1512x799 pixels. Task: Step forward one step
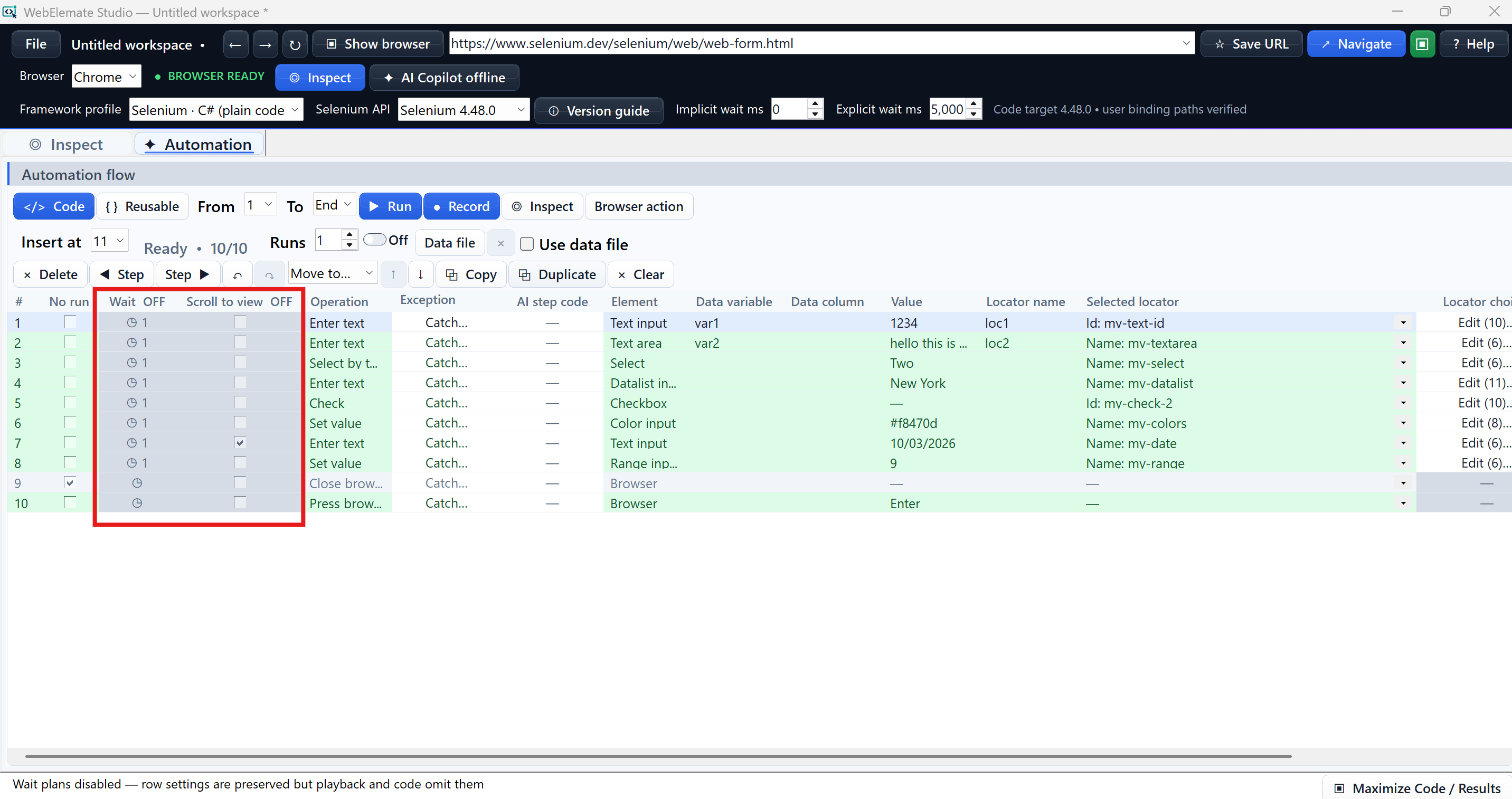click(x=188, y=274)
